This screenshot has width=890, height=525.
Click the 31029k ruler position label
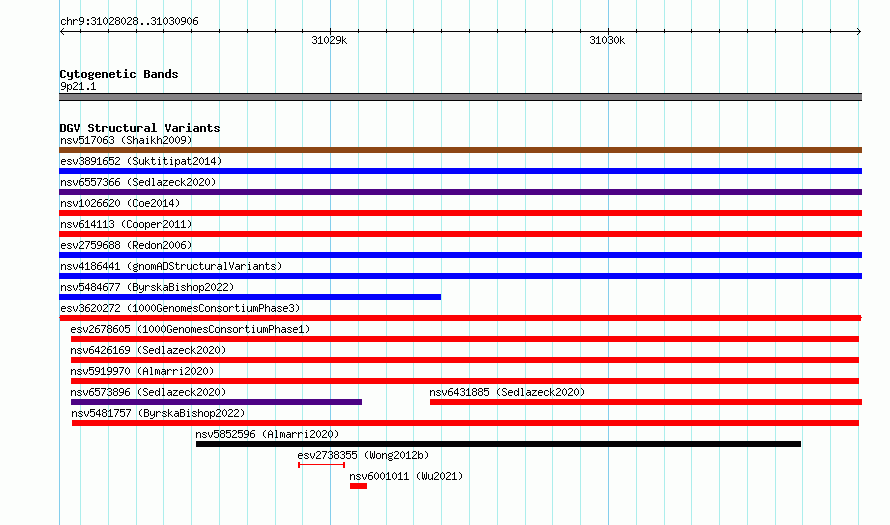329,40
